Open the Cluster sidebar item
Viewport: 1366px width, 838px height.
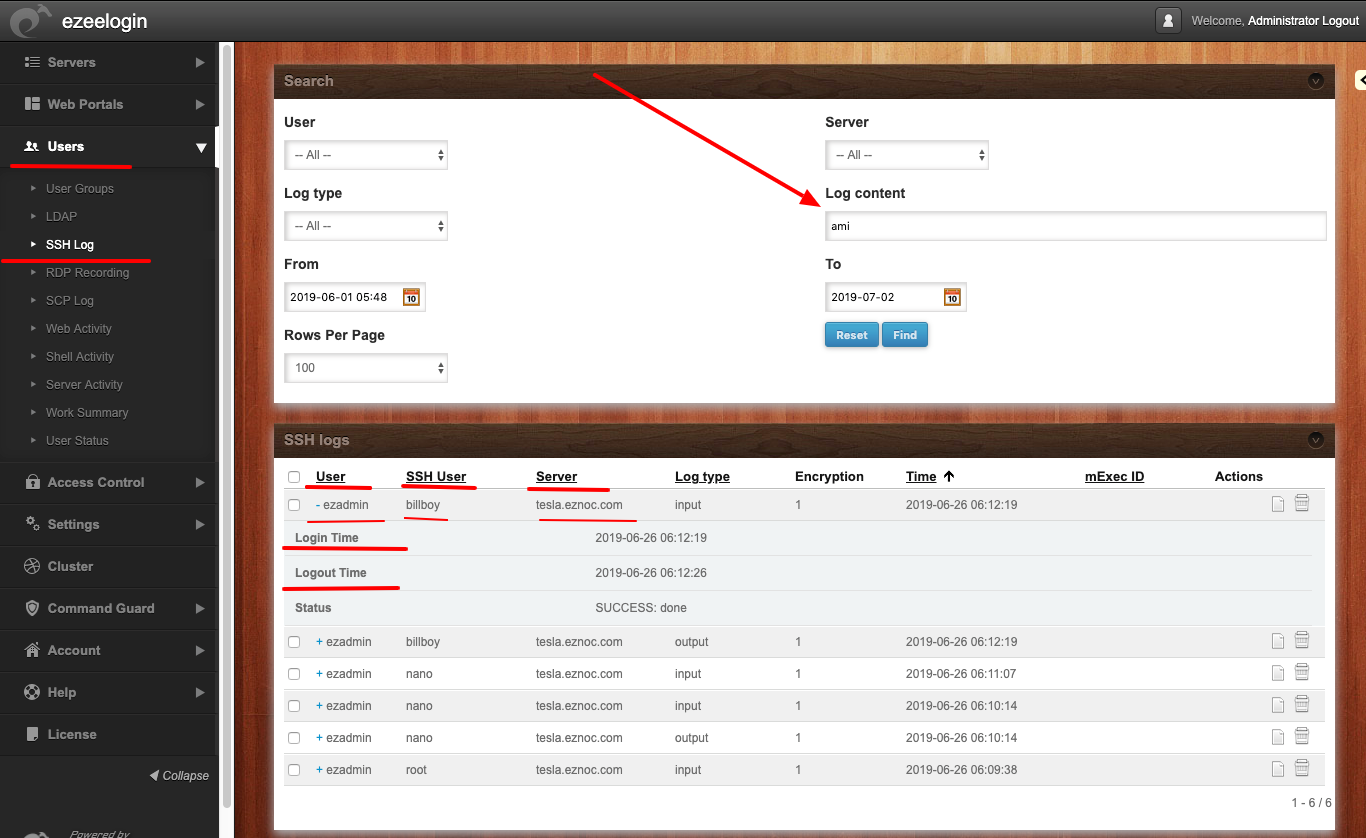[108, 566]
